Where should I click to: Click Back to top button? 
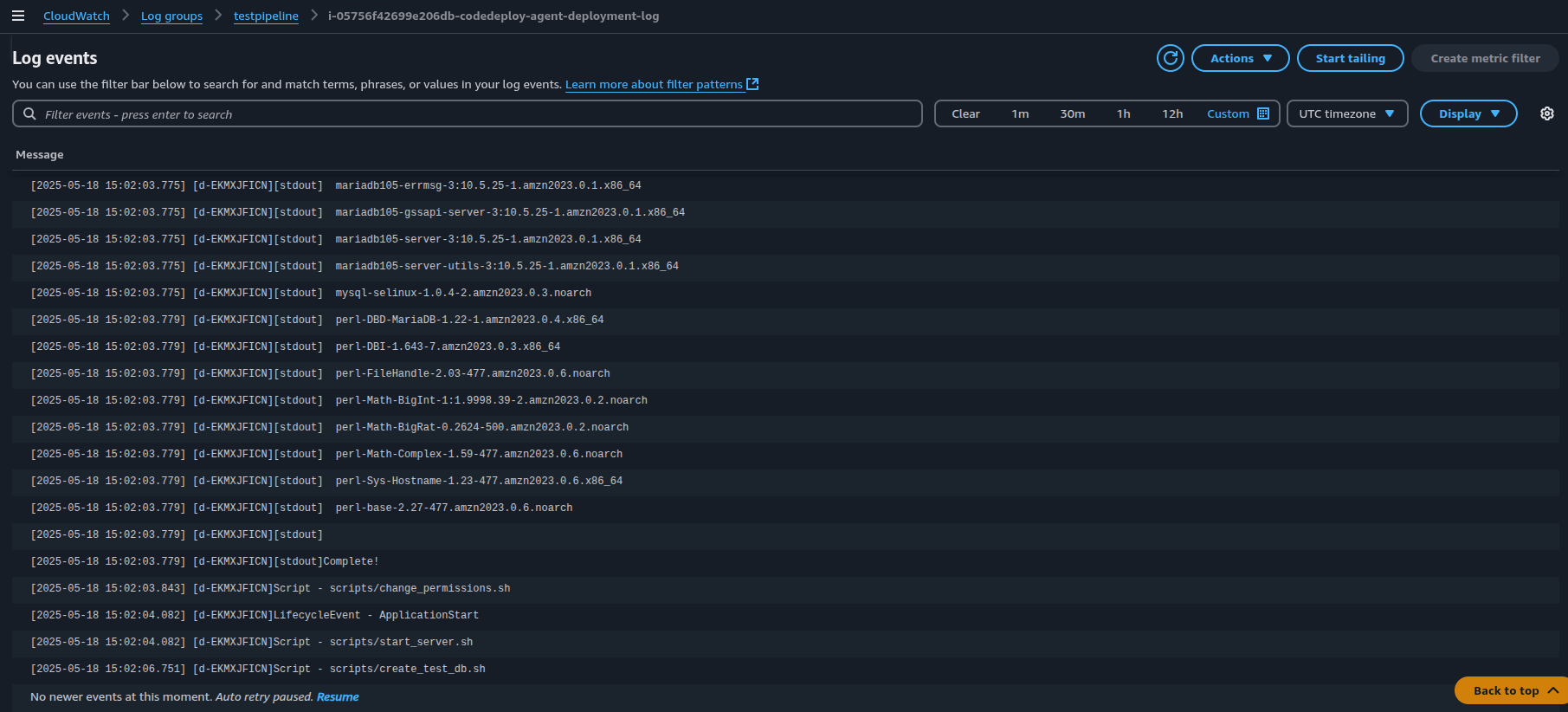[1511, 690]
